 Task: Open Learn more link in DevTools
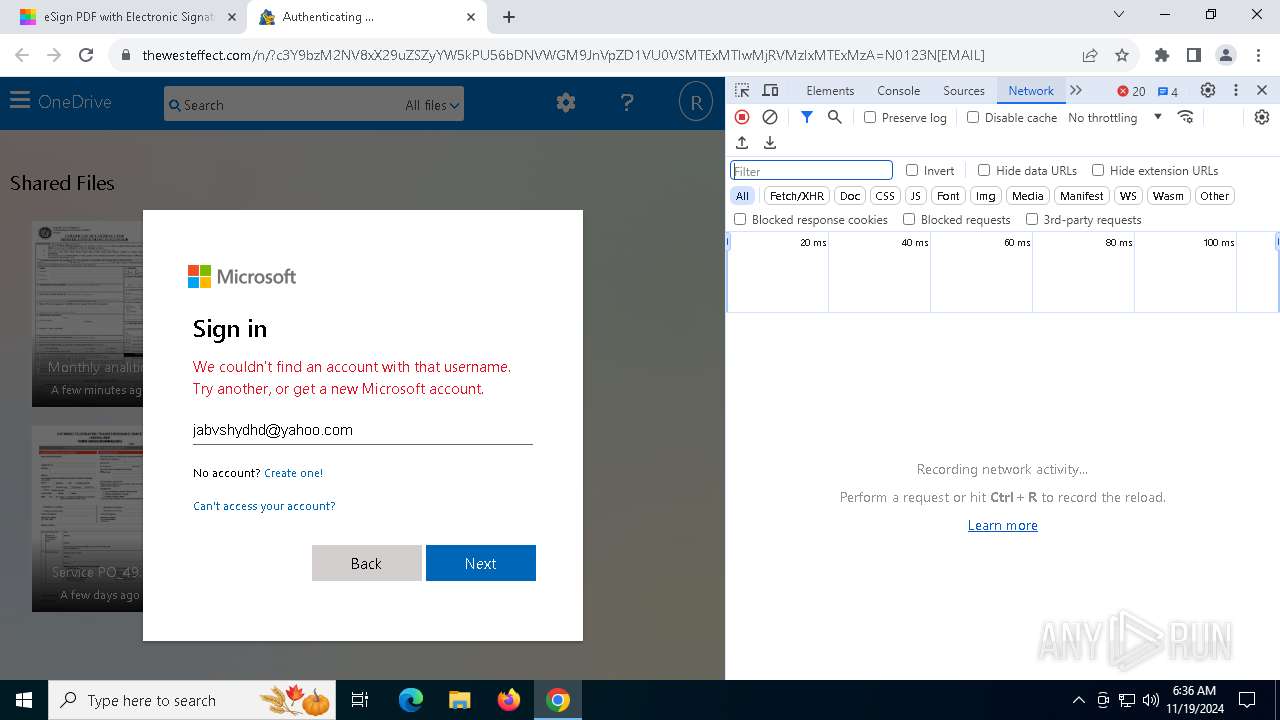[x=1002, y=525]
